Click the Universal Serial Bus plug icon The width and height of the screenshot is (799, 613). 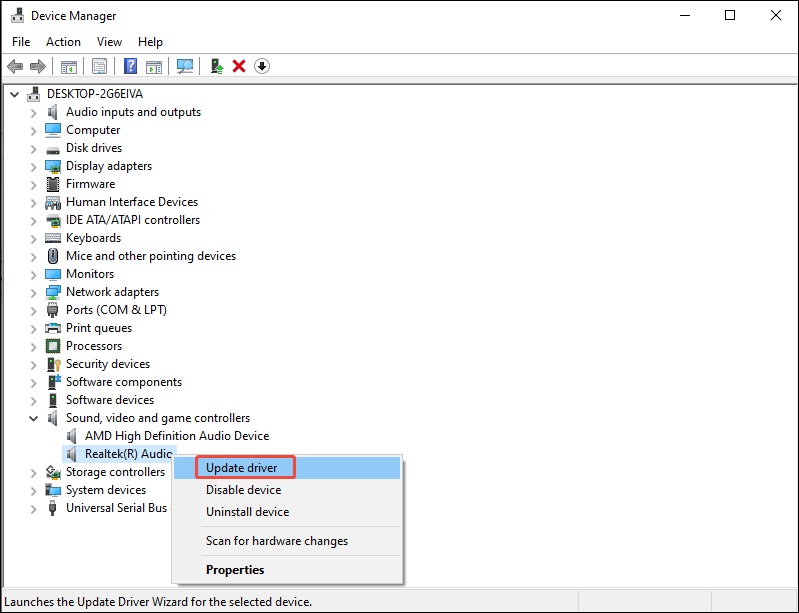tap(52, 508)
